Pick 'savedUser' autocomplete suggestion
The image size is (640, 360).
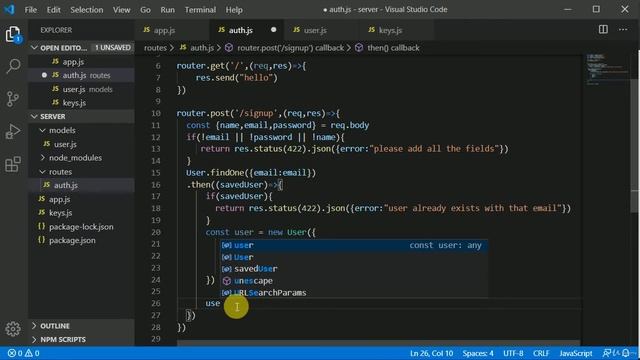(354, 269)
